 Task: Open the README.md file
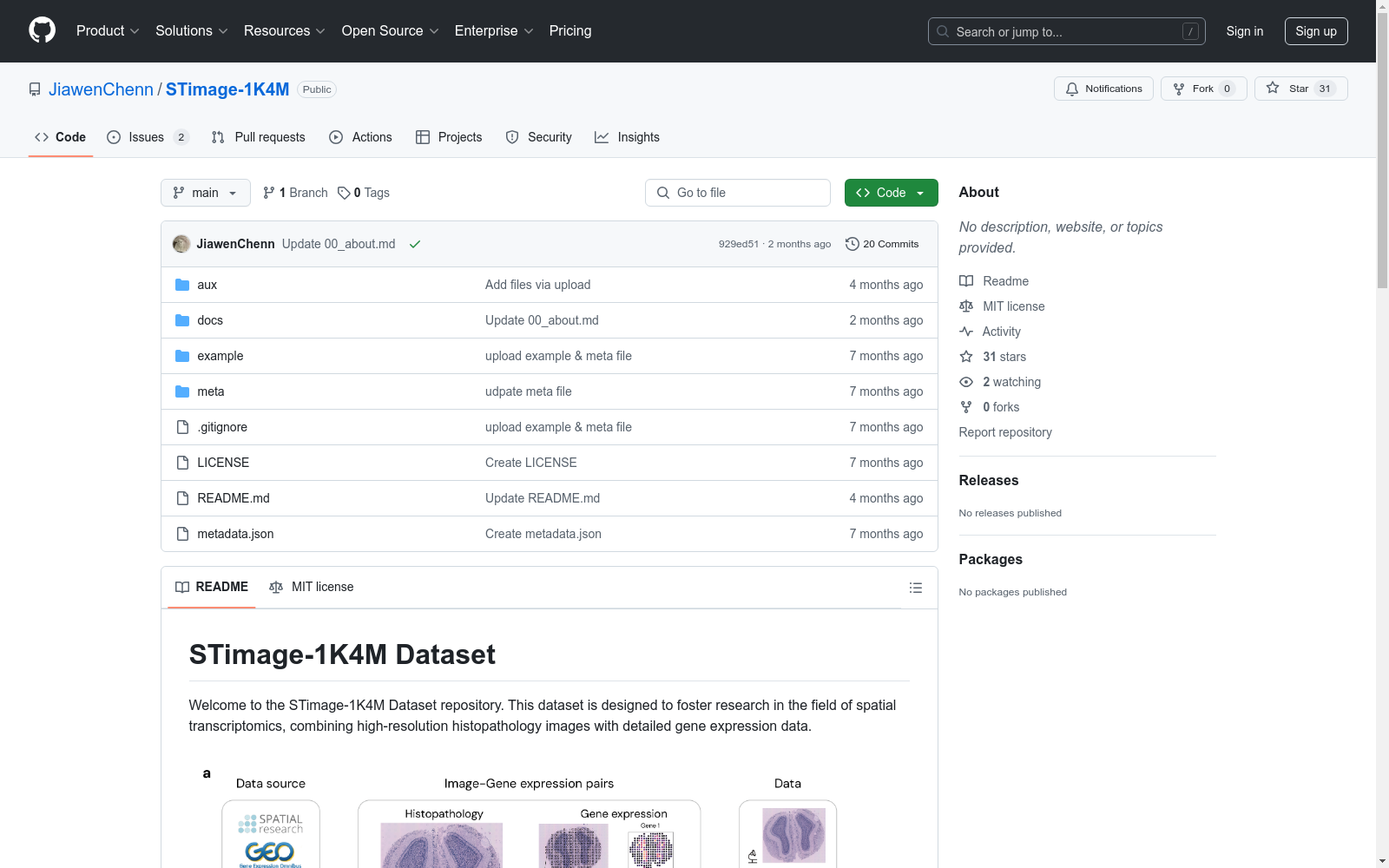click(x=234, y=498)
